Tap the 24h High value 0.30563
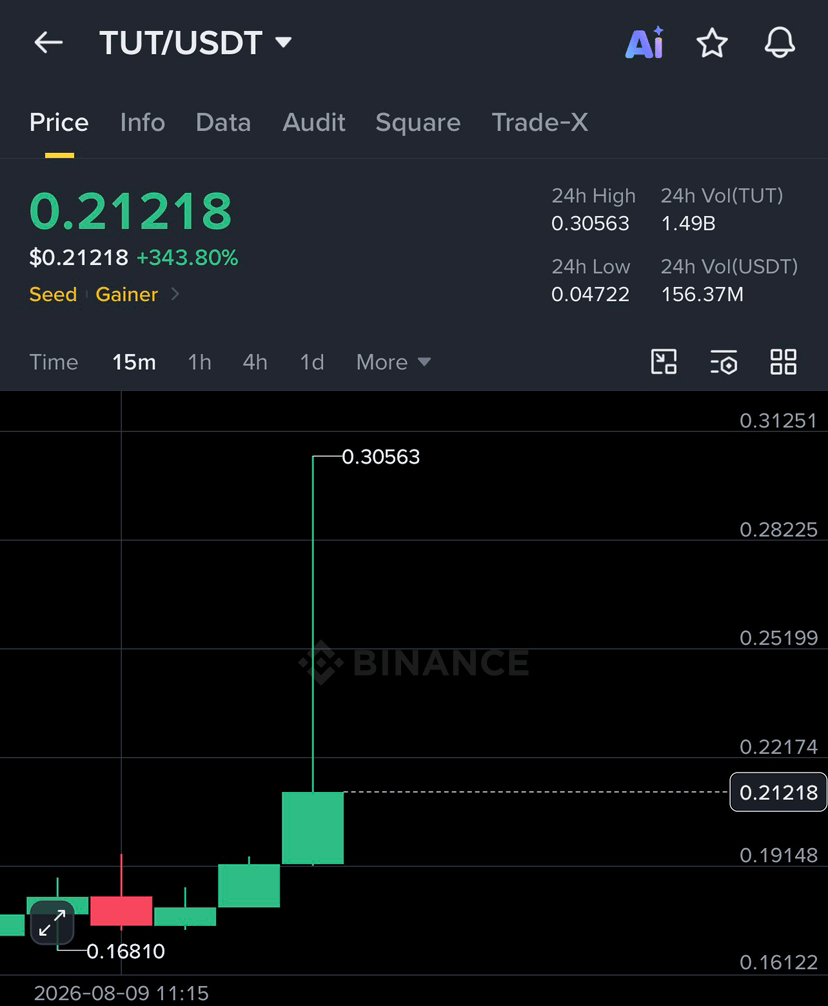The image size is (828, 1006). pyautogui.click(x=590, y=223)
